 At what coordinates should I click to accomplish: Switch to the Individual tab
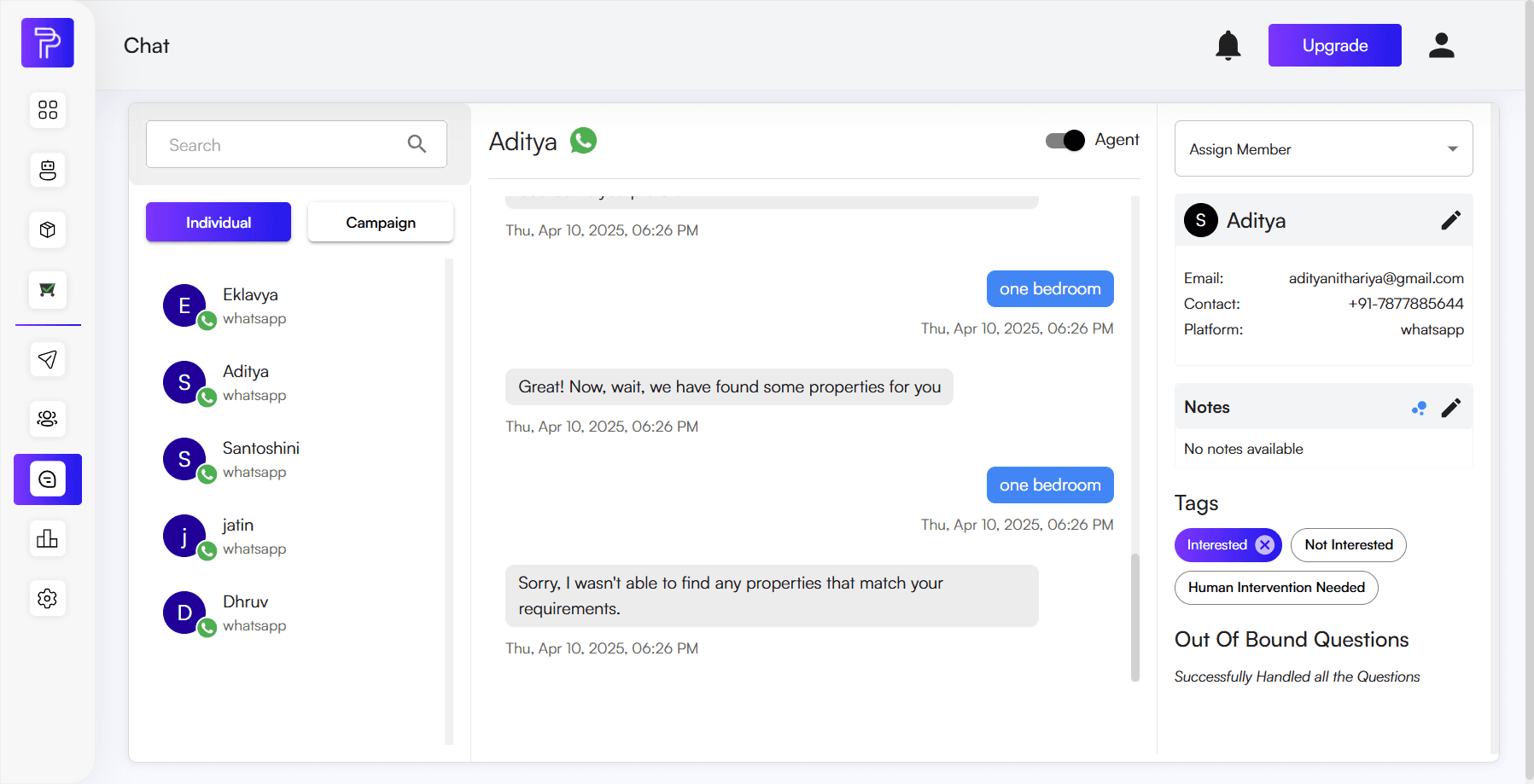tap(218, 222)
